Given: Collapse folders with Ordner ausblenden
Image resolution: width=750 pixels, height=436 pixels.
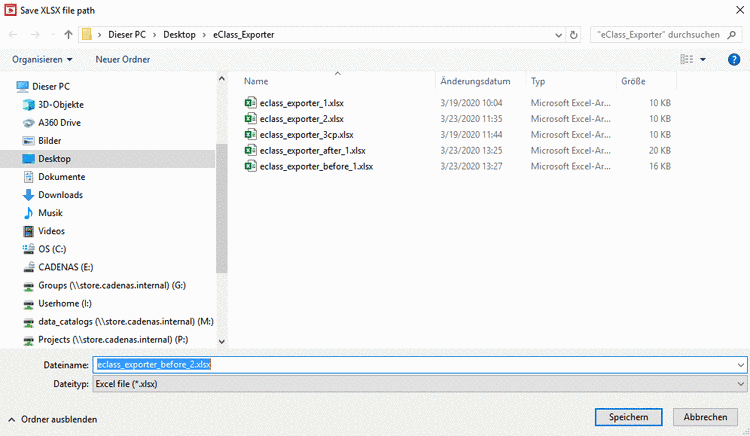Looking at the screenshot, I should [x=53, y=419].
